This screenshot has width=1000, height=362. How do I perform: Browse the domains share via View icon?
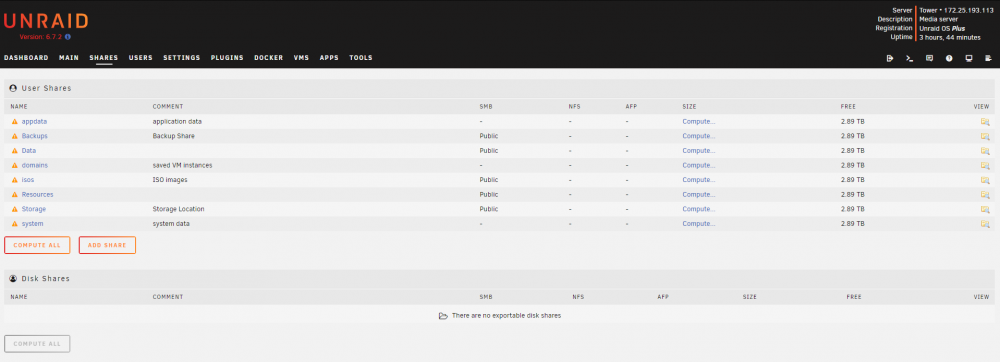coord(985,165)
